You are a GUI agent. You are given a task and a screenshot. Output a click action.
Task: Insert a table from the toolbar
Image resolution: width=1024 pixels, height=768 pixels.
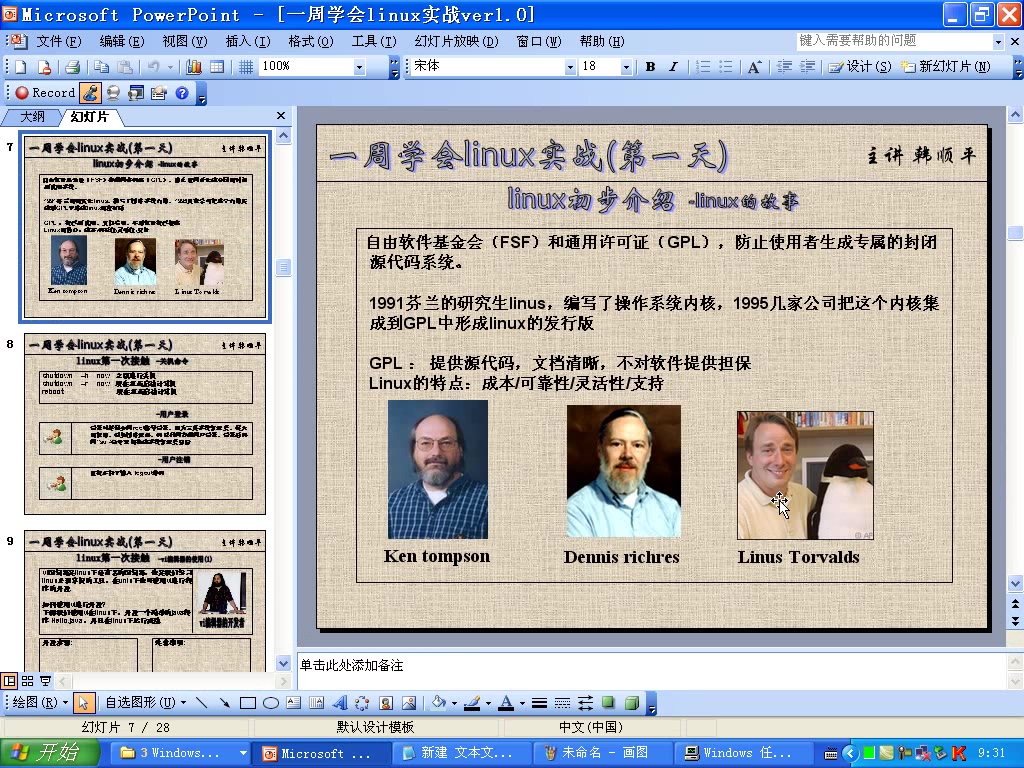click(217, 67)
